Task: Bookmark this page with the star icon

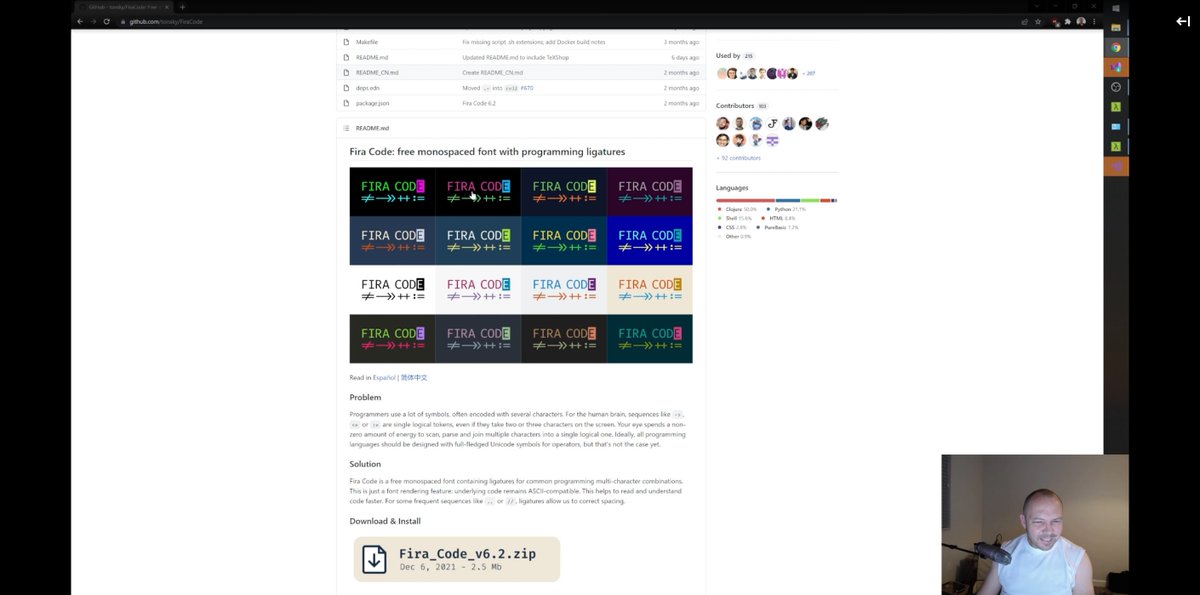Action: pos(1038,21)
